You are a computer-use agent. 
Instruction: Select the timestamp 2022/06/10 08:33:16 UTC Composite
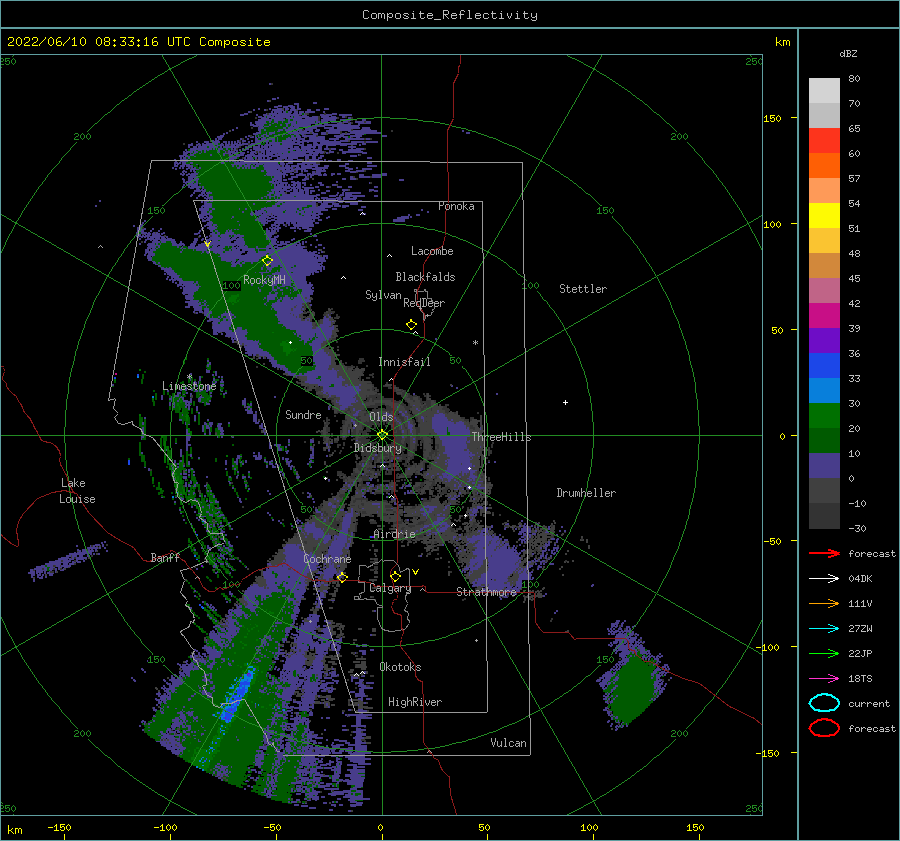[x=138, y=42]
